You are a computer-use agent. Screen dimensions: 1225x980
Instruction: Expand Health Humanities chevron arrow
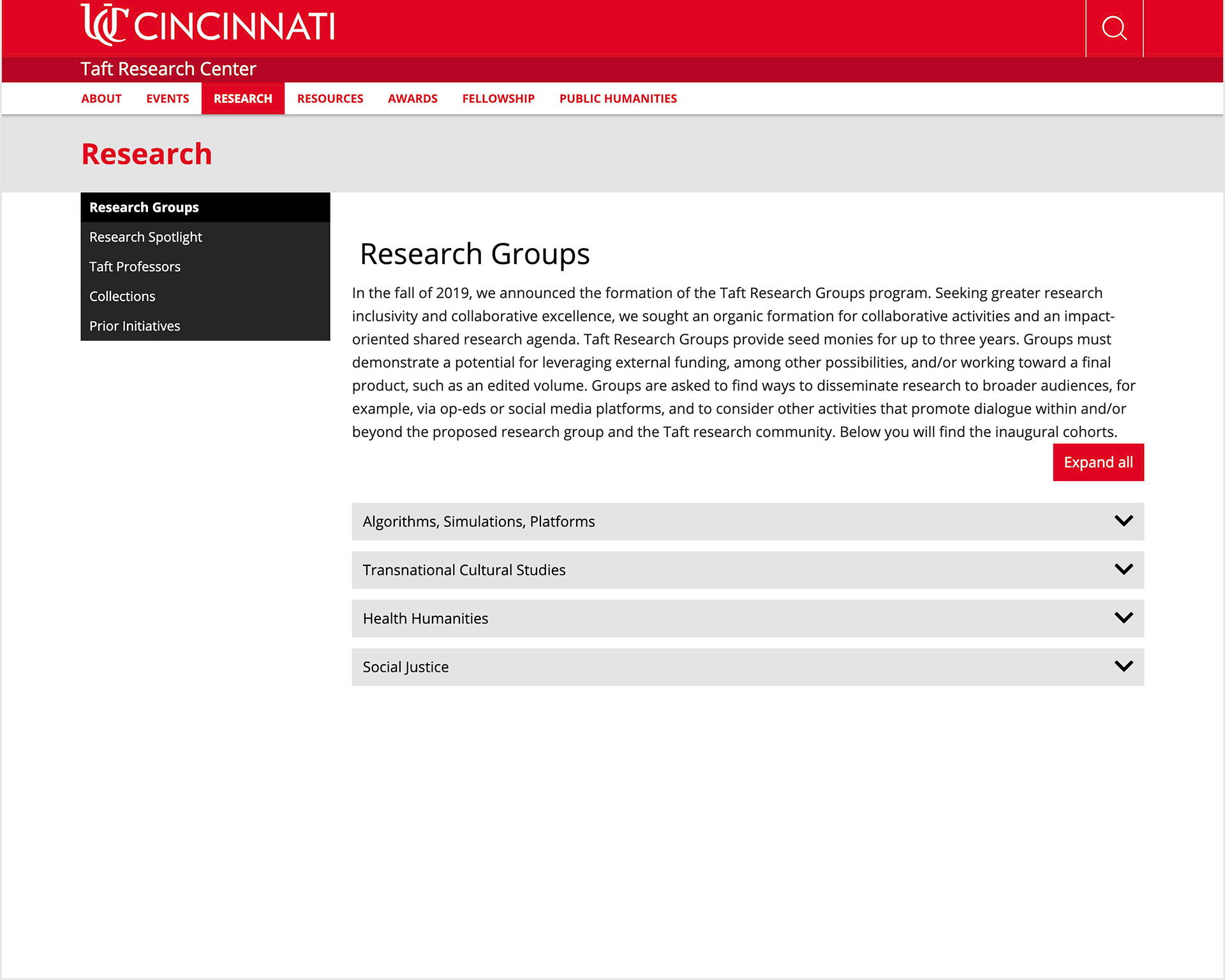coord(1124,618)
